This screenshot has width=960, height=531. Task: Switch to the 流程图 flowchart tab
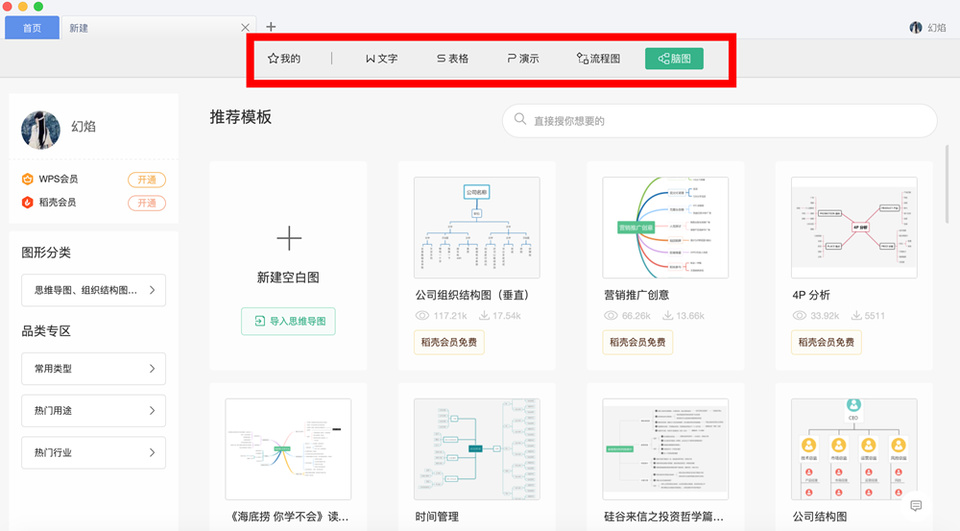click(x=598, y=59)
